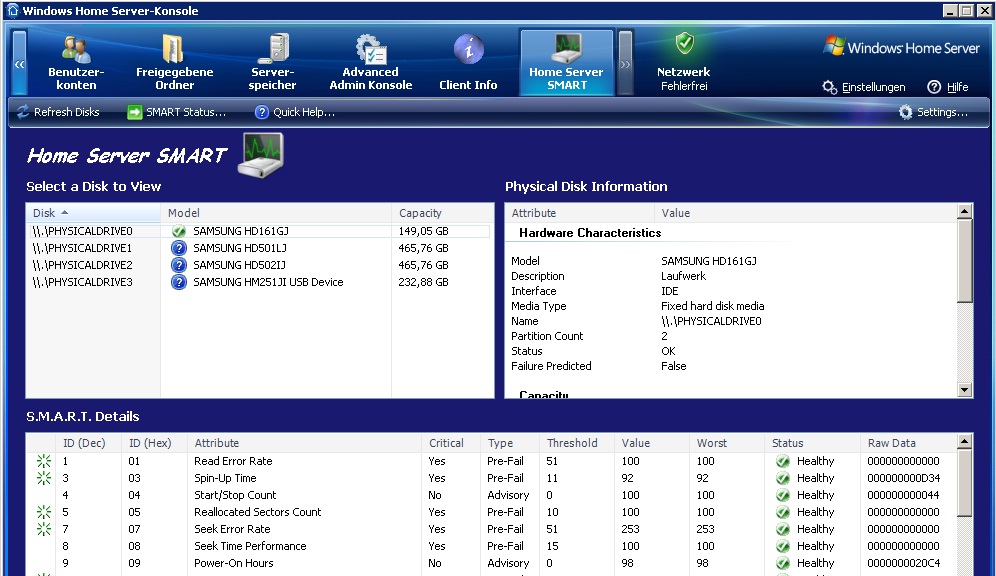Viewport: 996px width, 576px height.
Task: Click the green SMART Status arrow icon
Action: click(x=135, y=112)
